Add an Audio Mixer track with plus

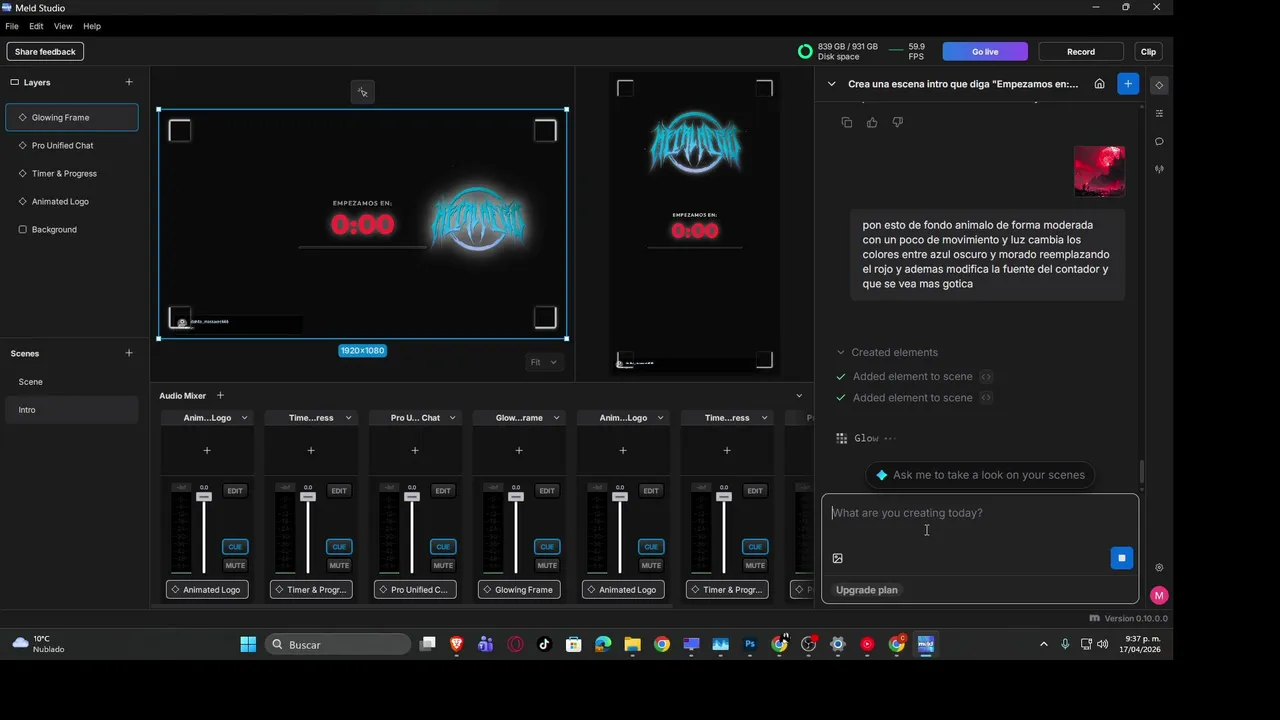point(220,396)
